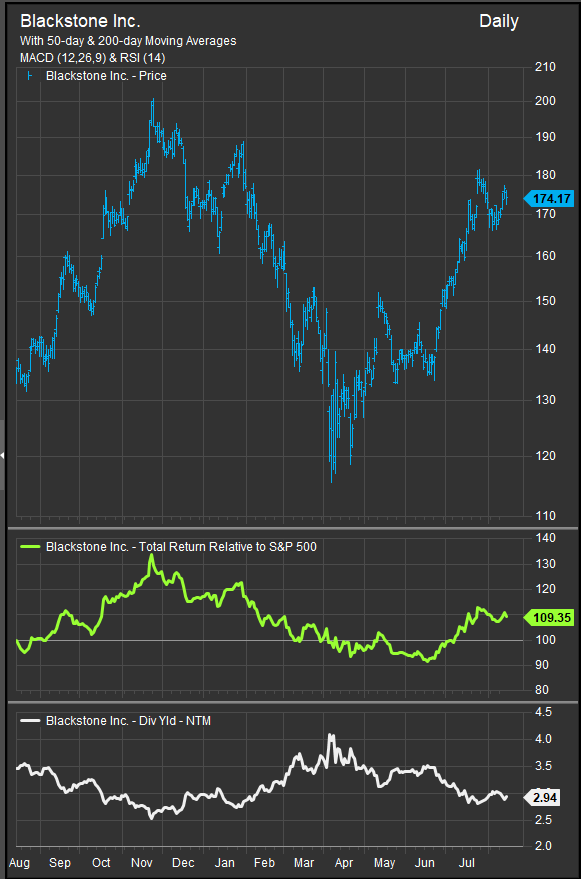This screenshot has width=581, height=879.
Task: Click the MACD (12,26,9) & RSI (14) subtitle
Action: 93,58
